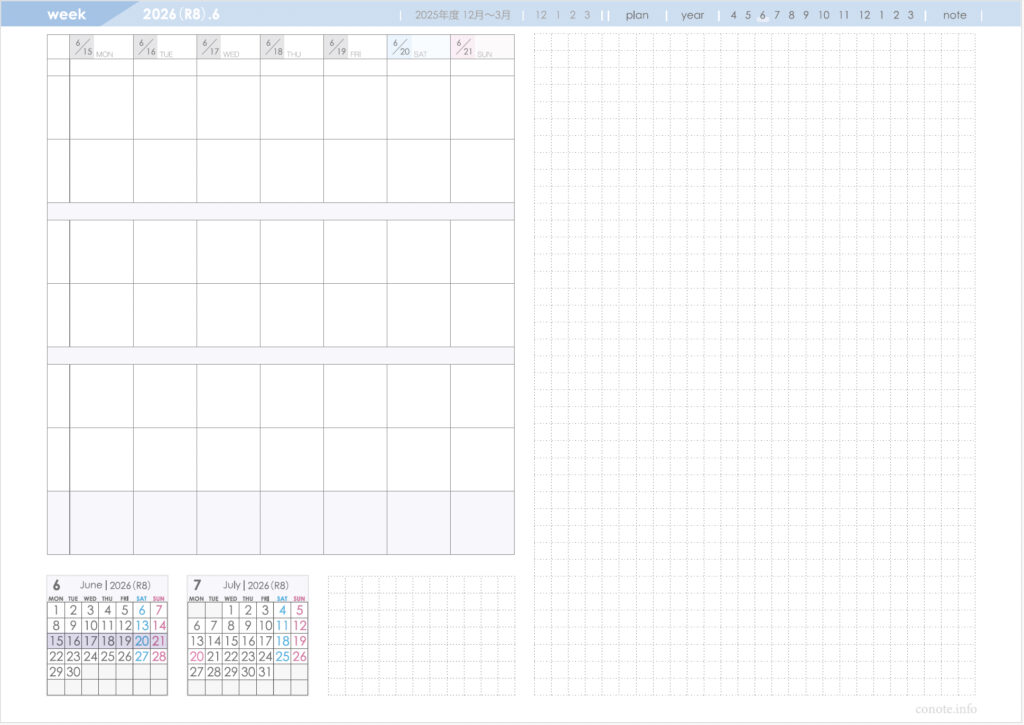This screenshot has width=1024, height=725.
Task: Open the note tab
Action: (954, 15)
